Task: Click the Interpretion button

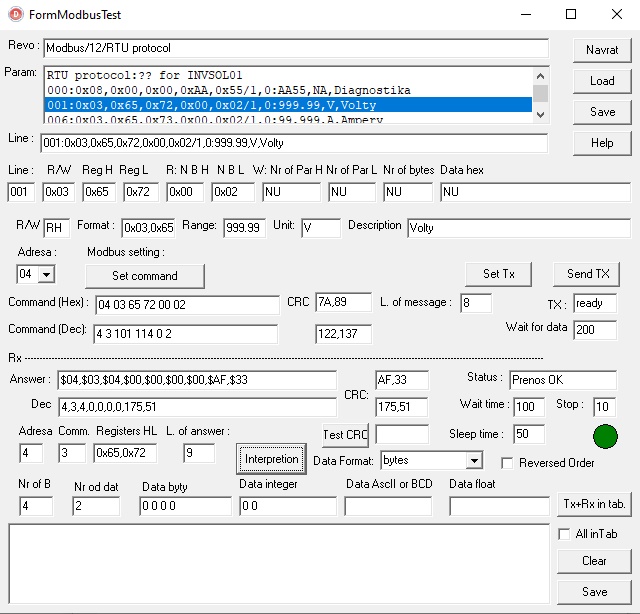Action: [271, 459]
